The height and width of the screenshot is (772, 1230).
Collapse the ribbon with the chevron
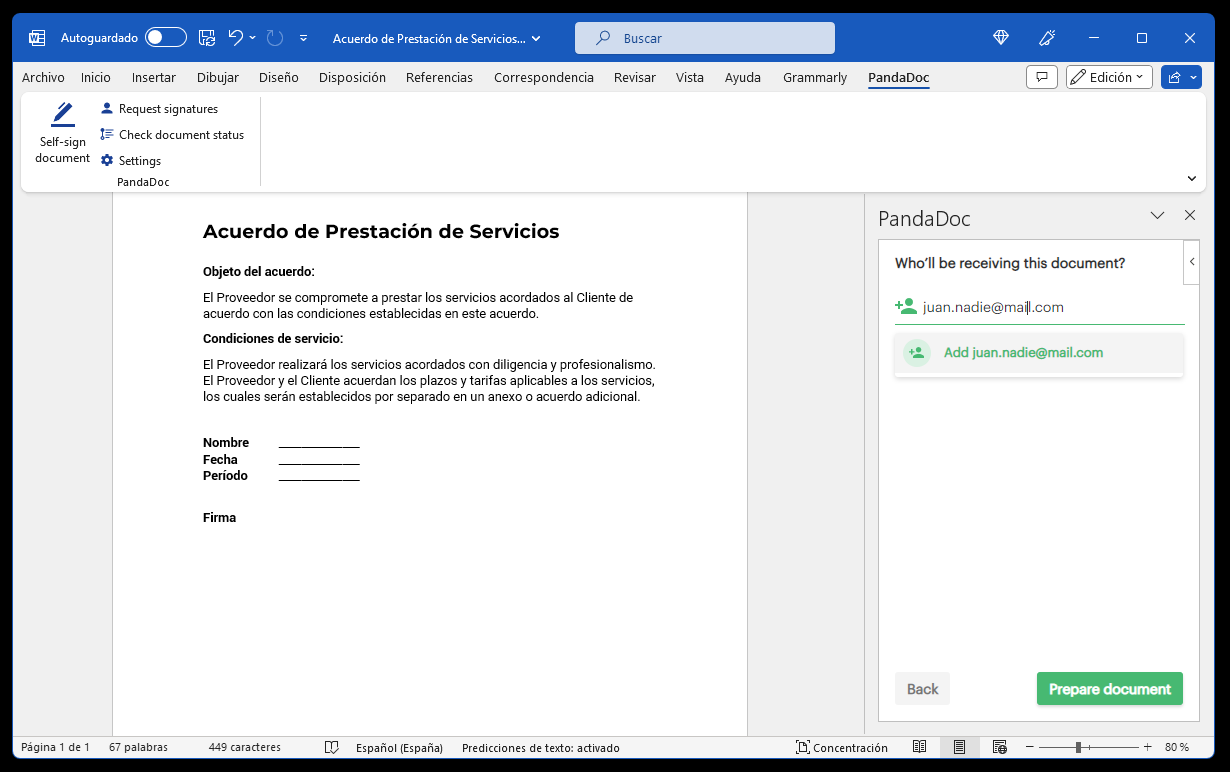pyautogui.click(x=1191, y=178)
